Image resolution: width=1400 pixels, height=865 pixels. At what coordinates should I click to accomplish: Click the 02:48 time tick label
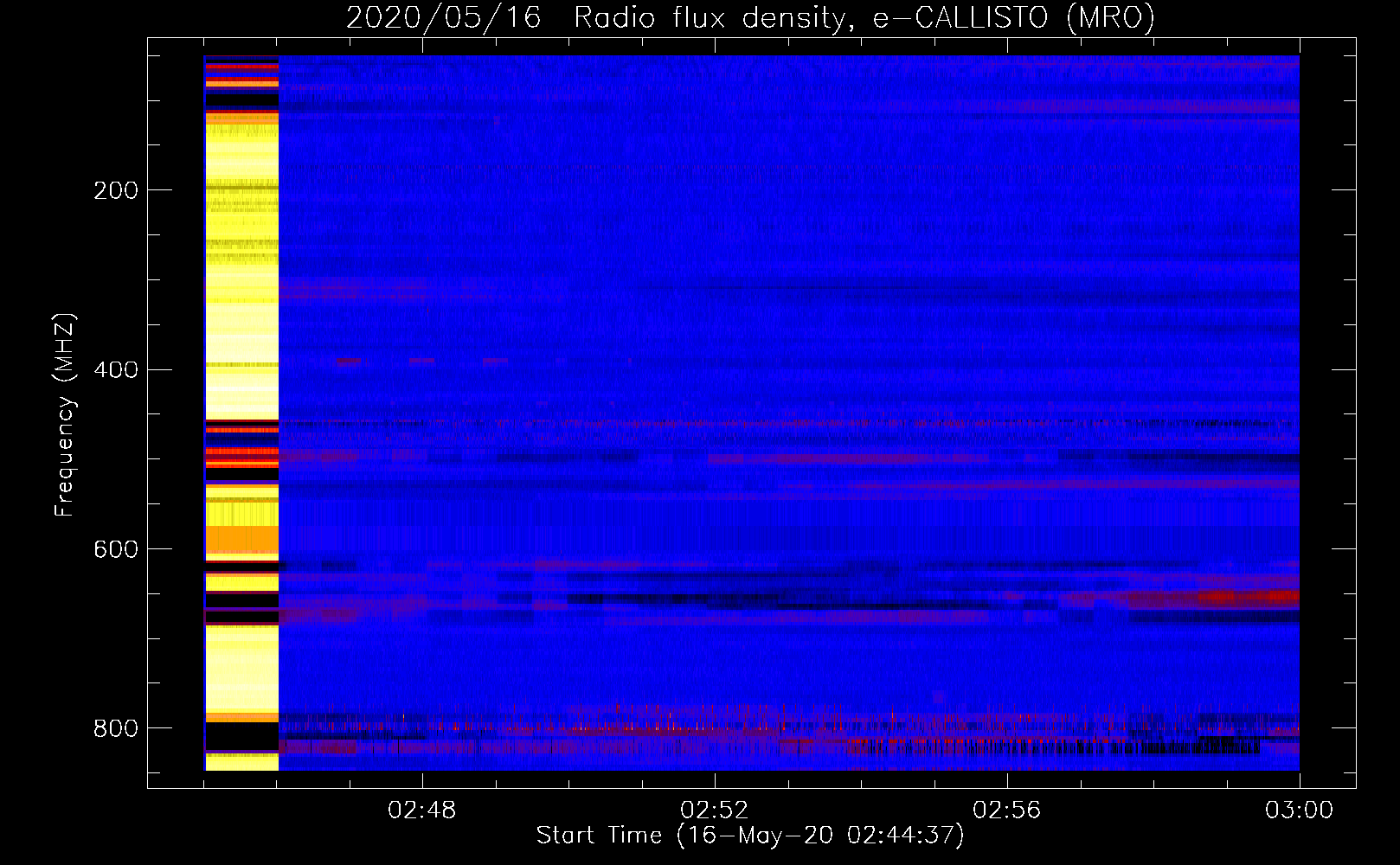pyautogui.click(x=422, y=811)
